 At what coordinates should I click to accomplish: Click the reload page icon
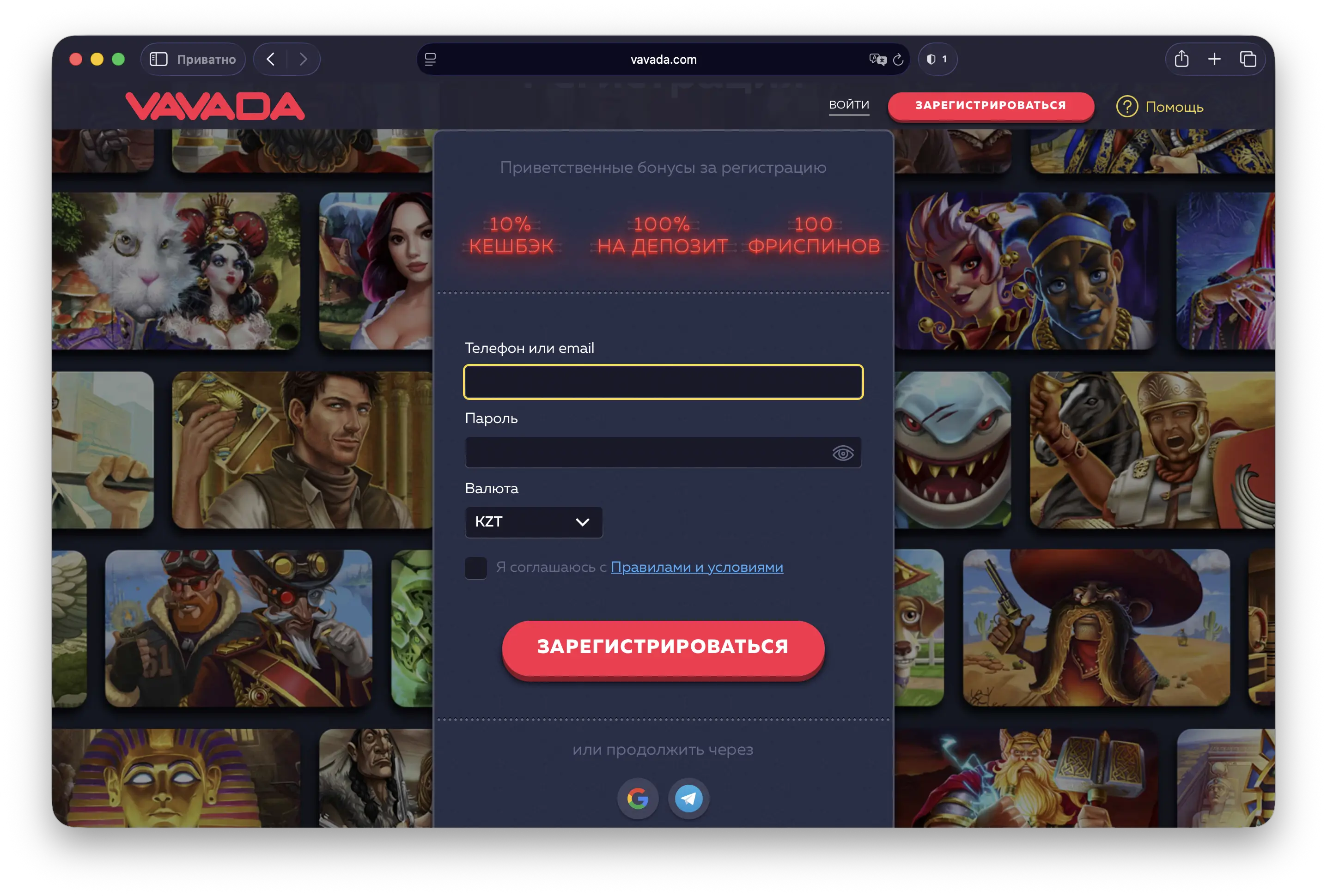(898, 60)
